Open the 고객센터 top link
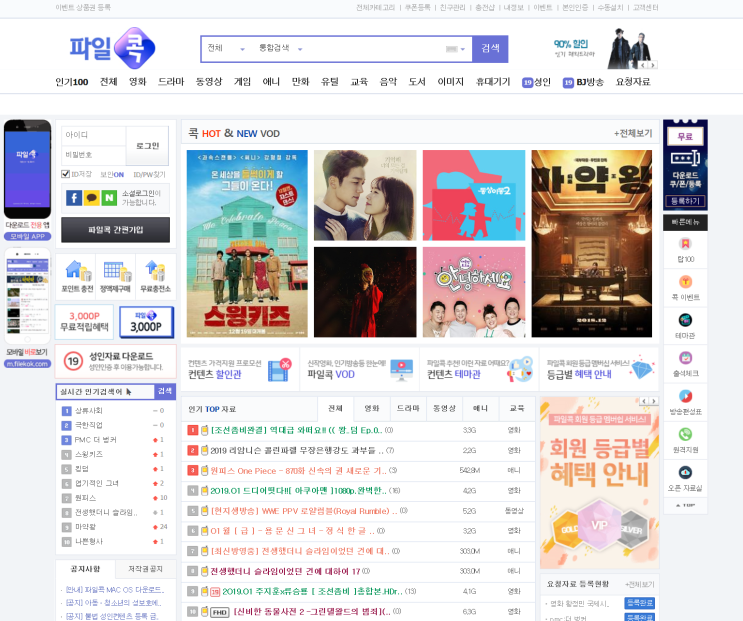Screen dimensions: 743x621 tap(645, 8)
